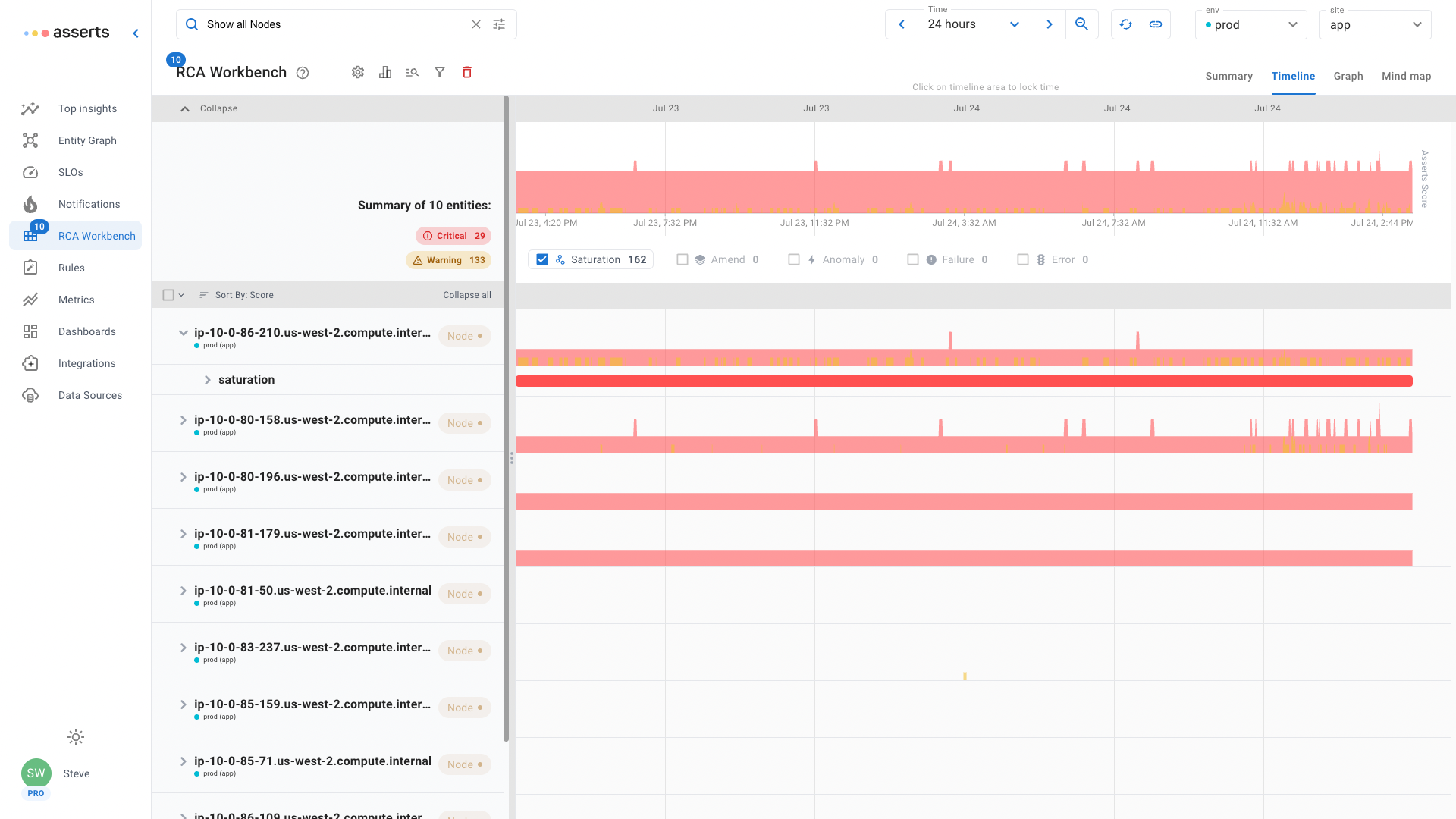Click Collapse all button in entity list
The image size is (1456, 819).
(x=467, y=294)
